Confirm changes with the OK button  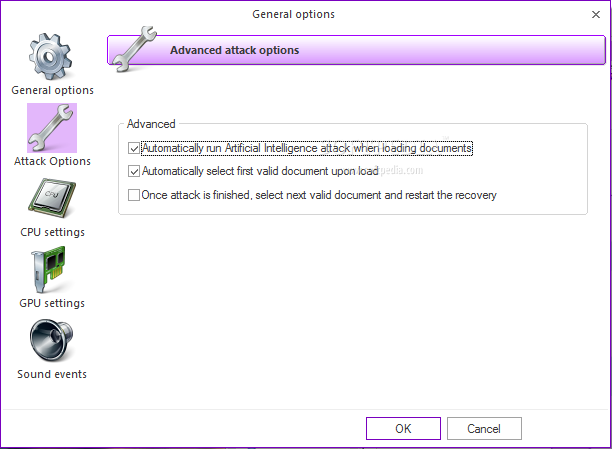[x=403, y=428]
